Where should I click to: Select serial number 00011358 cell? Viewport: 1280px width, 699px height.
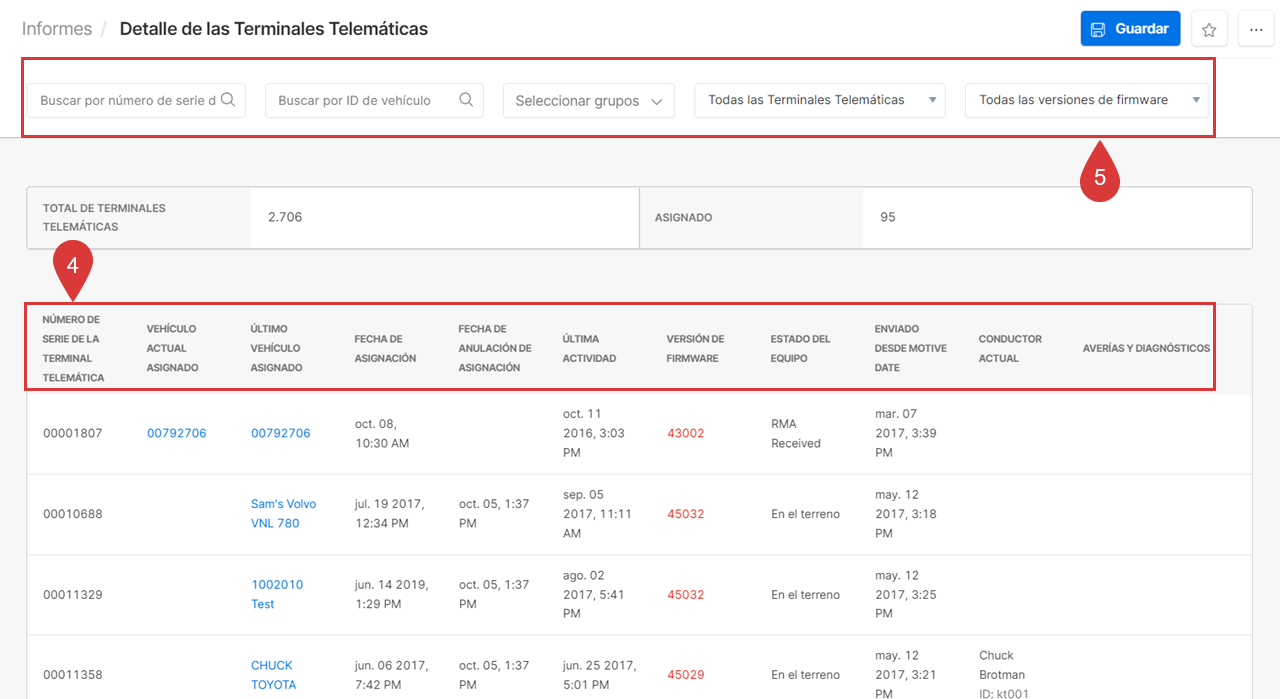tap(72, 675)
